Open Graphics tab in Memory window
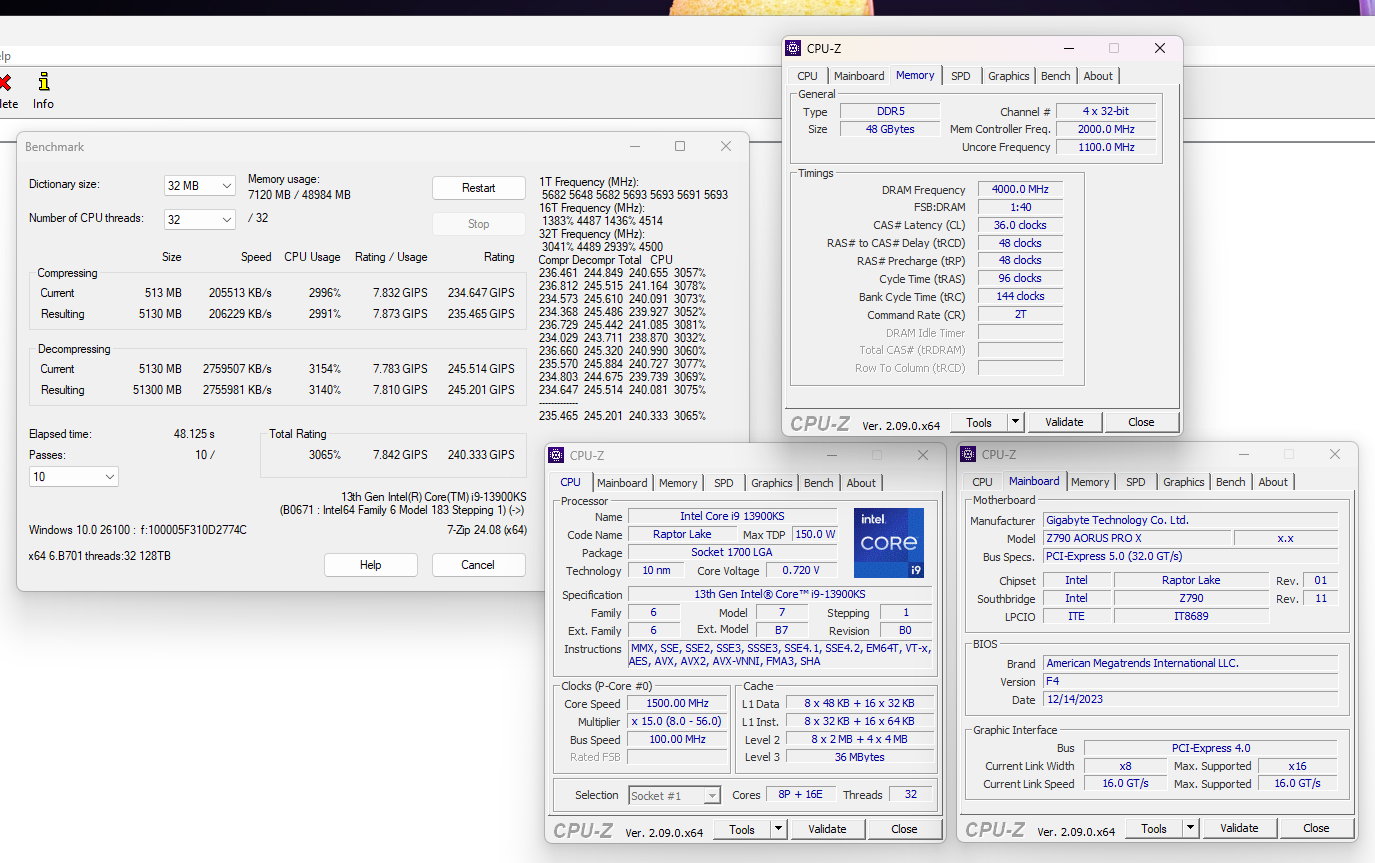This screenshot has height=863, width=1375. [1008, 76]
